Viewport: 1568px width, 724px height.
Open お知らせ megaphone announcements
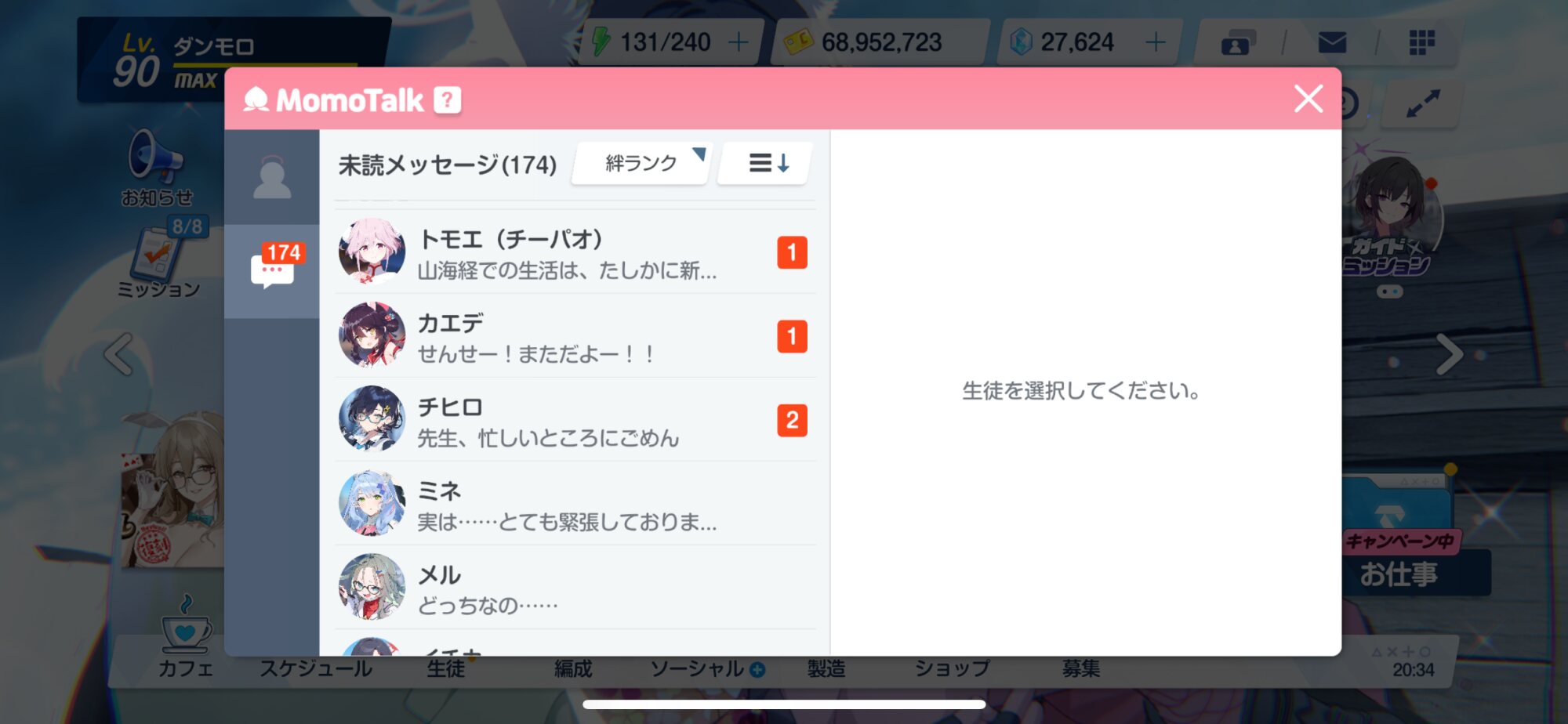157,168
